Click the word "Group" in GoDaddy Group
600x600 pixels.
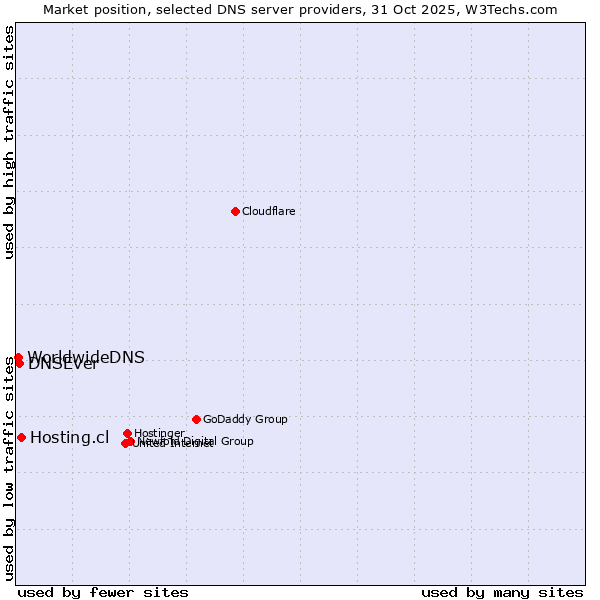[269, 420]
